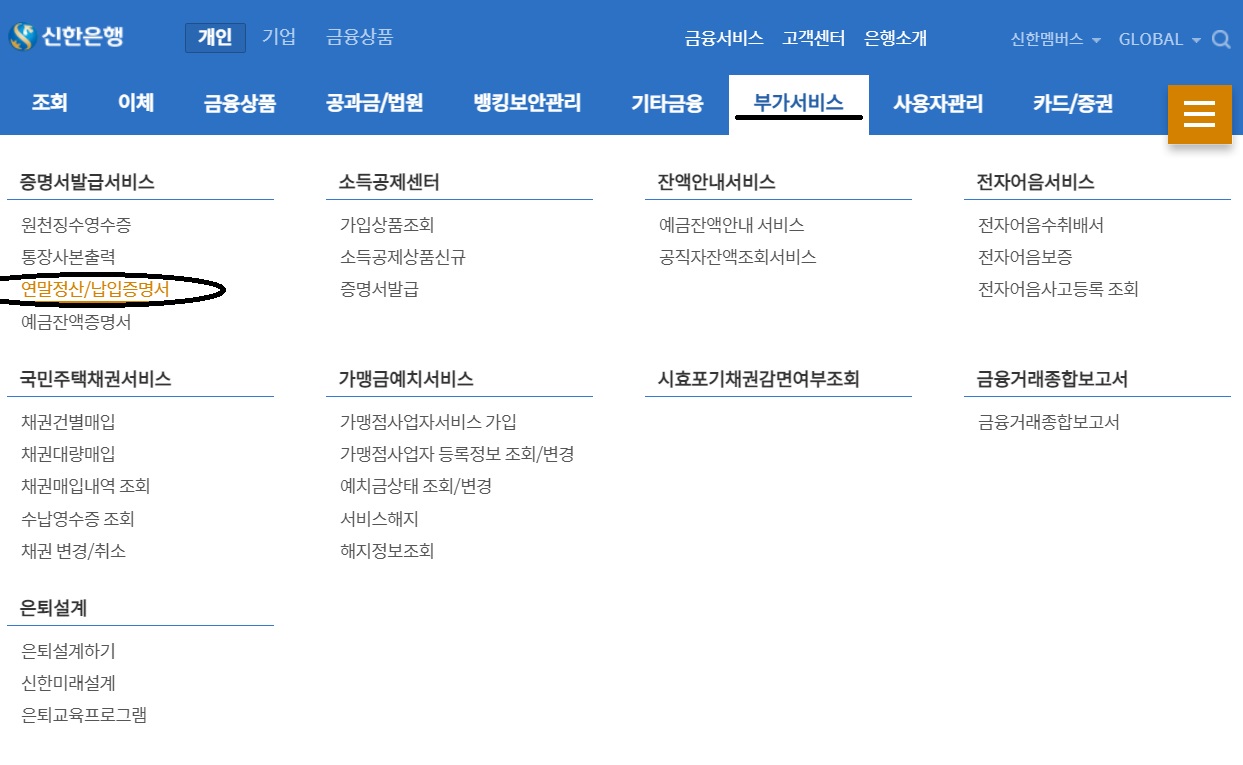Open the search magnifier icon
The width and height of the screenshot is (1243, 765).
click(x=1221, y=40)
